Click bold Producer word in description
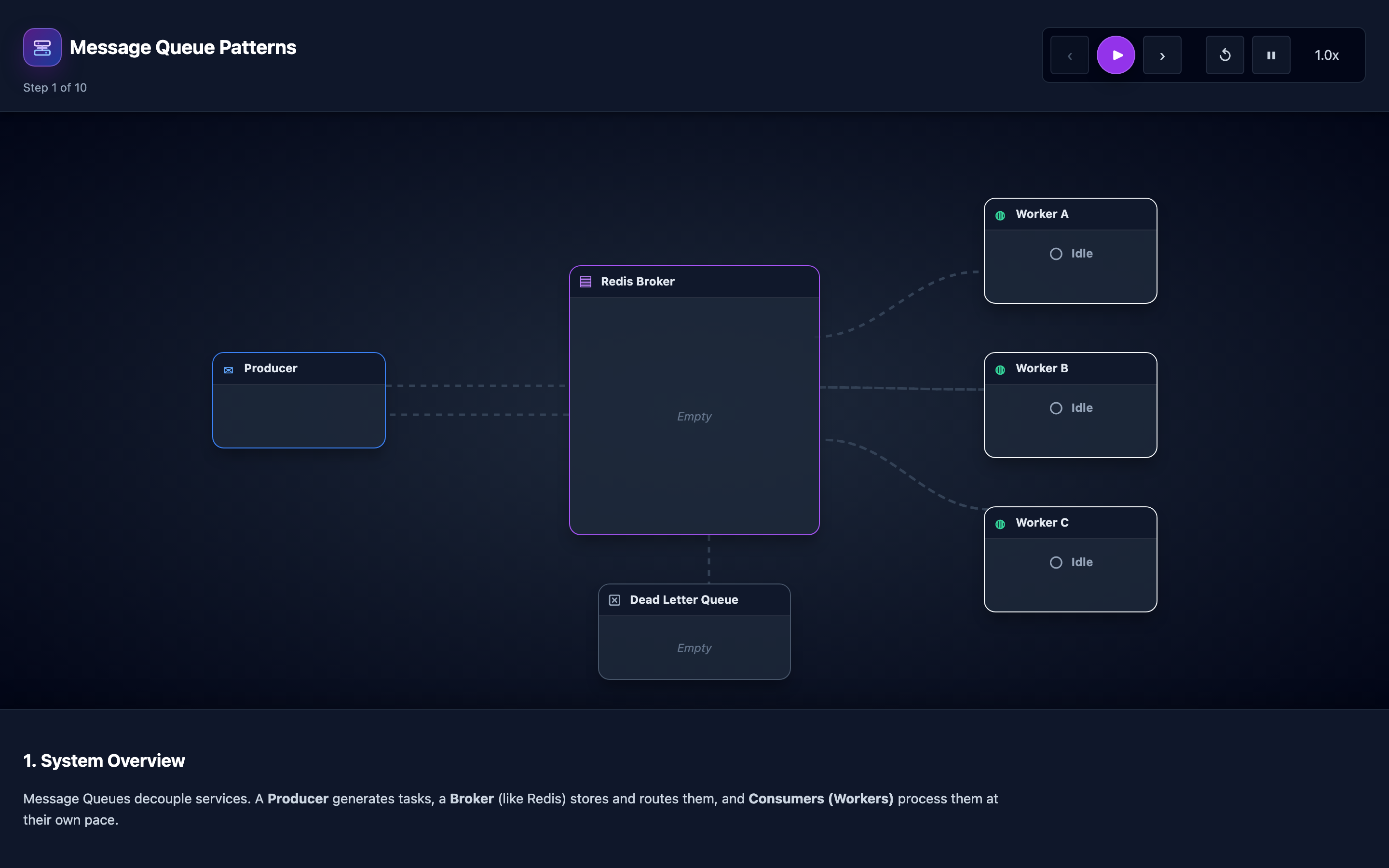The width and height of the screenshot is (1389, 868). pos(297,799)
